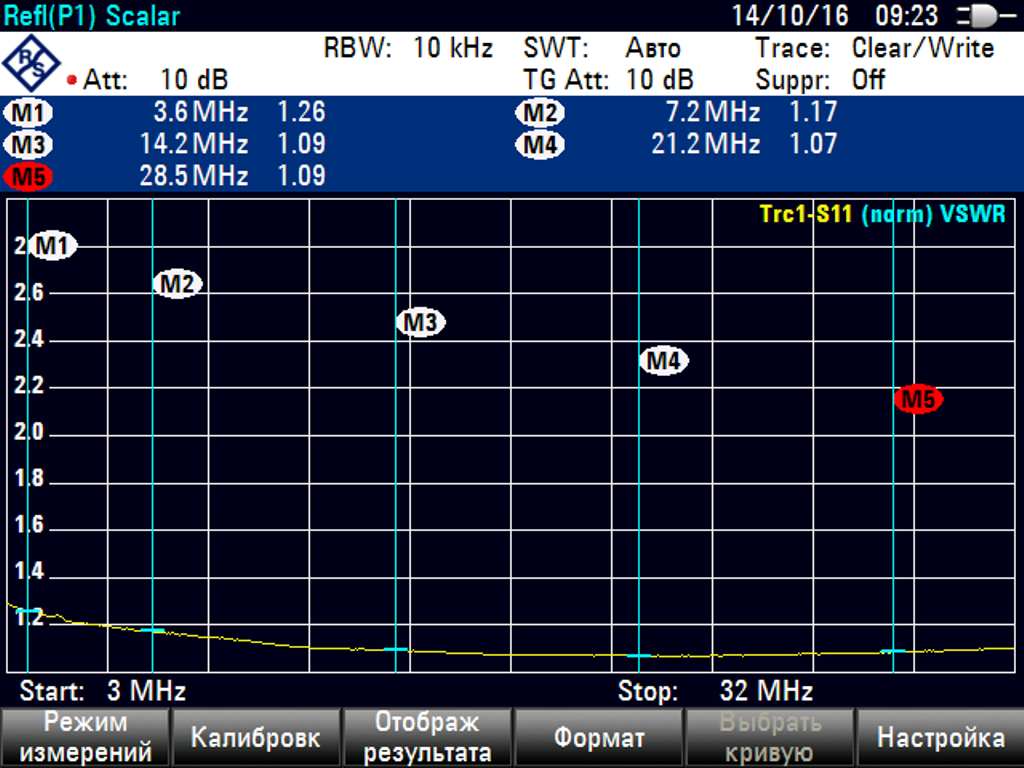This screenshot has width=1024, height=768.
Task: Click the M1 marker label on graph
Action: [x=53, y=245]
